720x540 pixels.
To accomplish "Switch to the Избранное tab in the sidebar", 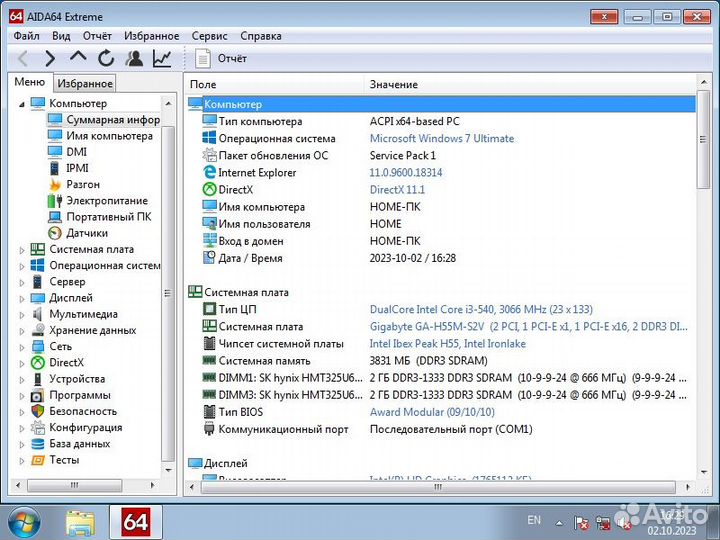I will point(85,84).
